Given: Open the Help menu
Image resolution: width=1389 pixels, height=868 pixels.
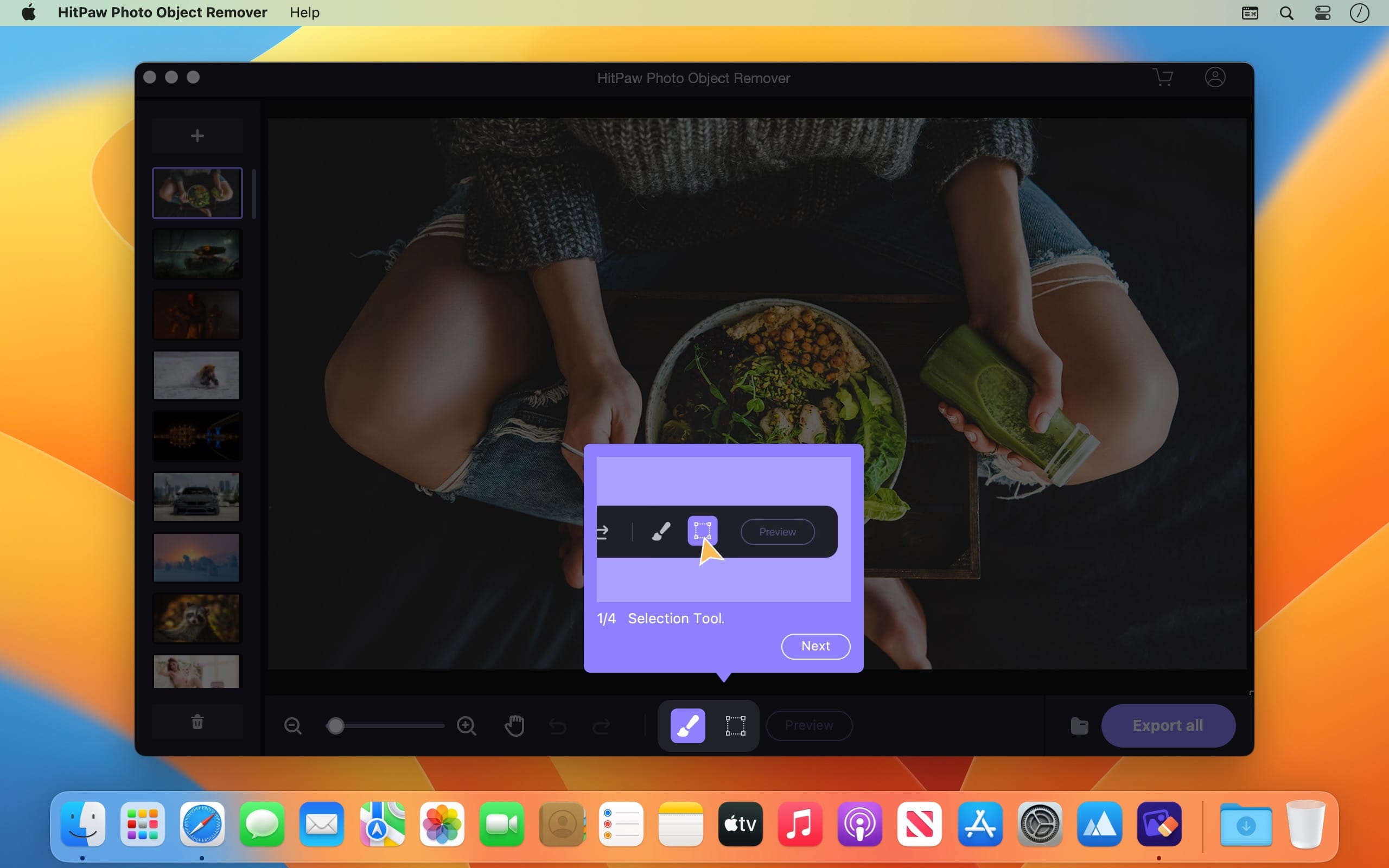Looking at the screenshot, I should tap(304, 12).
